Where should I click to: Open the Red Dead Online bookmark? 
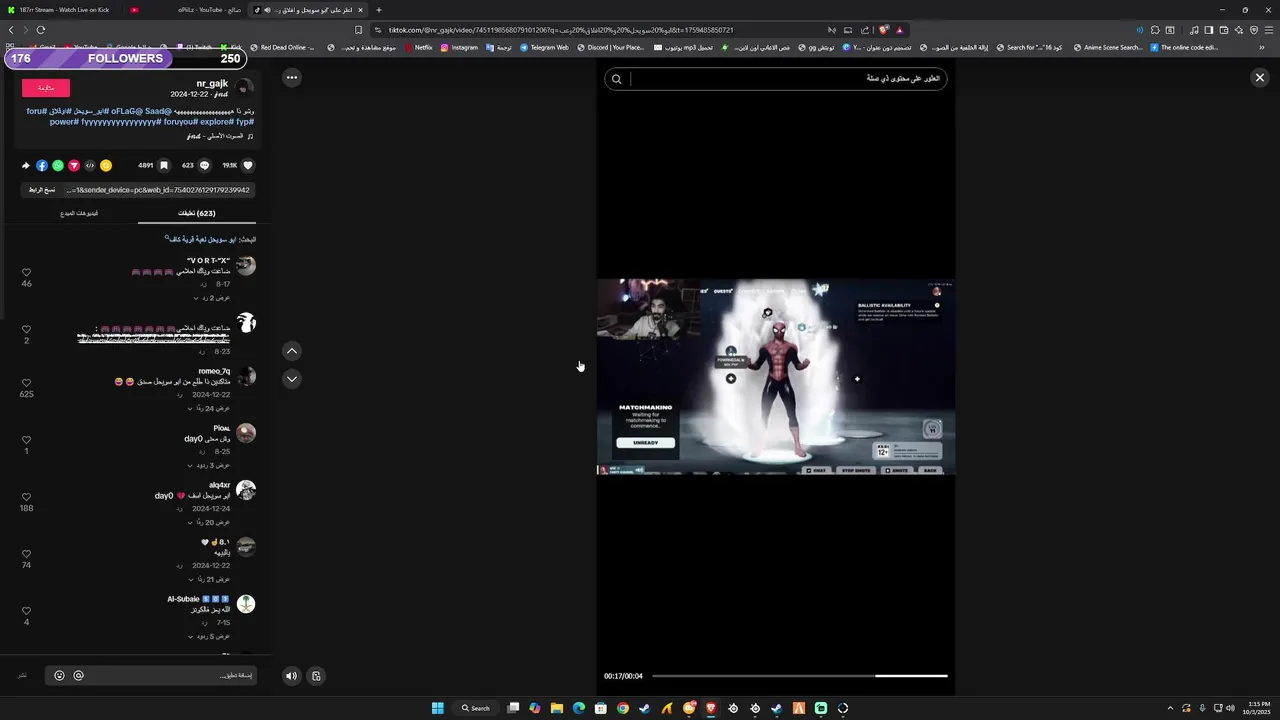283,47
